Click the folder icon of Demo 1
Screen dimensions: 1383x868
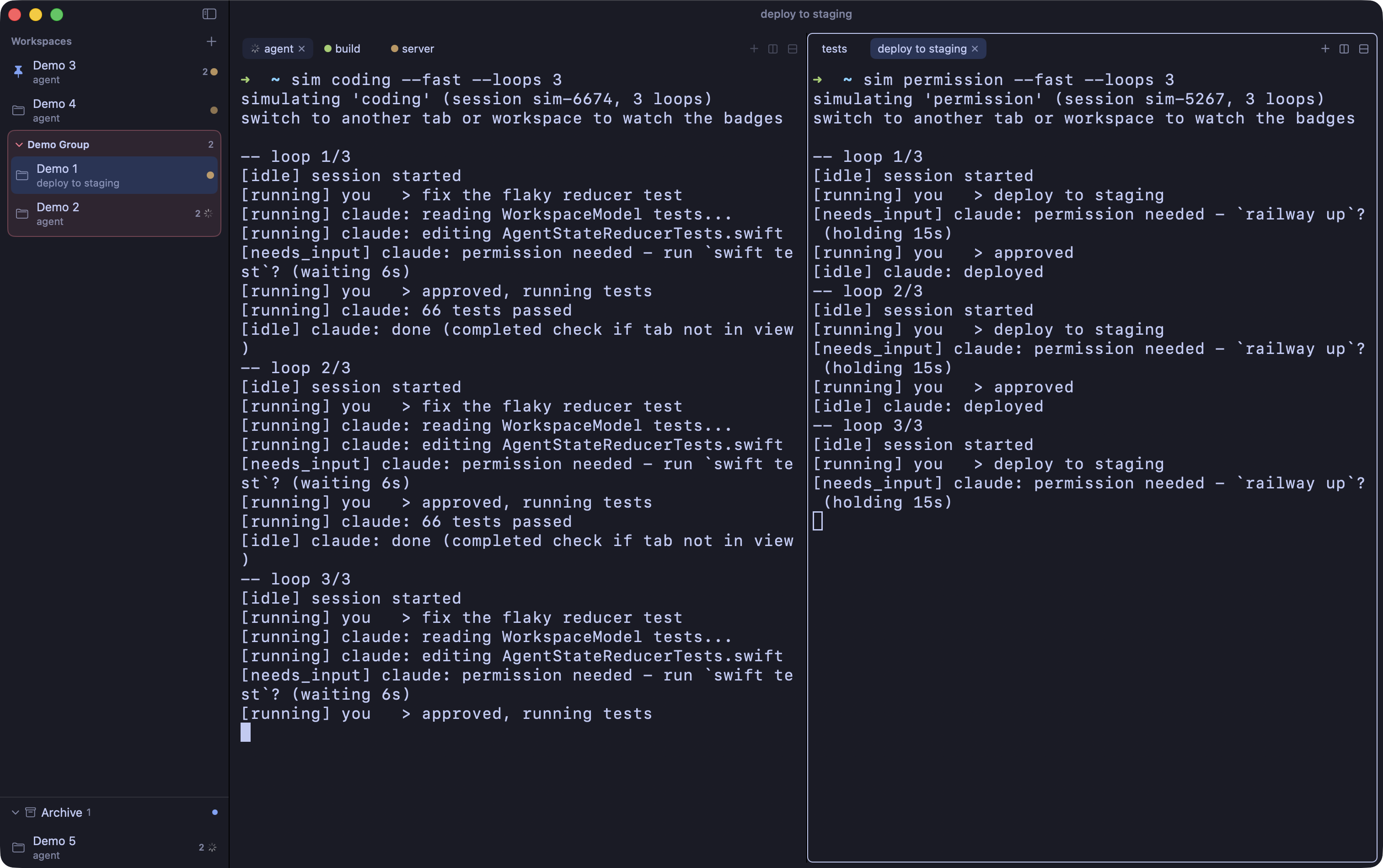22,175
